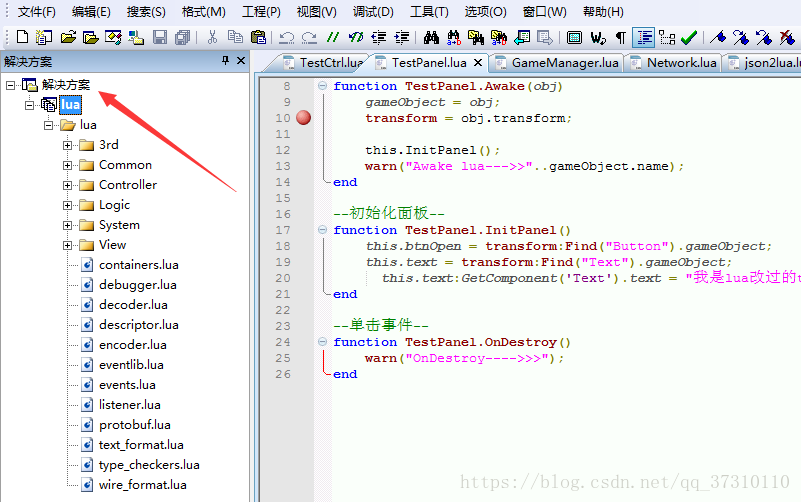The height and width of the screenshot is (502, 801).
Task: Select wire_format.lua in the tree
Action: coord(143,485)
